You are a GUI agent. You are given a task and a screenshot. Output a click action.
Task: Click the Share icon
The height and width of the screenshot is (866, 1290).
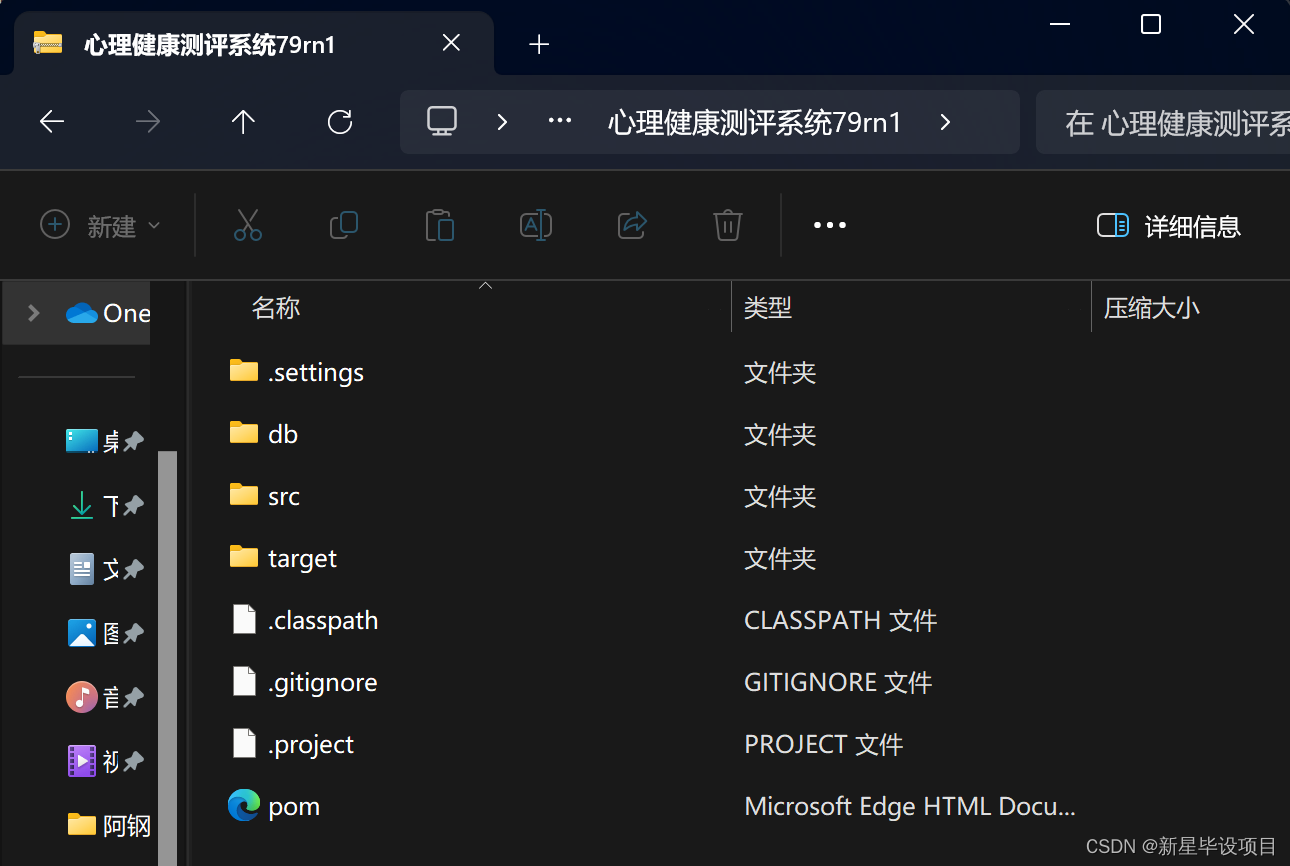[631, 225]
